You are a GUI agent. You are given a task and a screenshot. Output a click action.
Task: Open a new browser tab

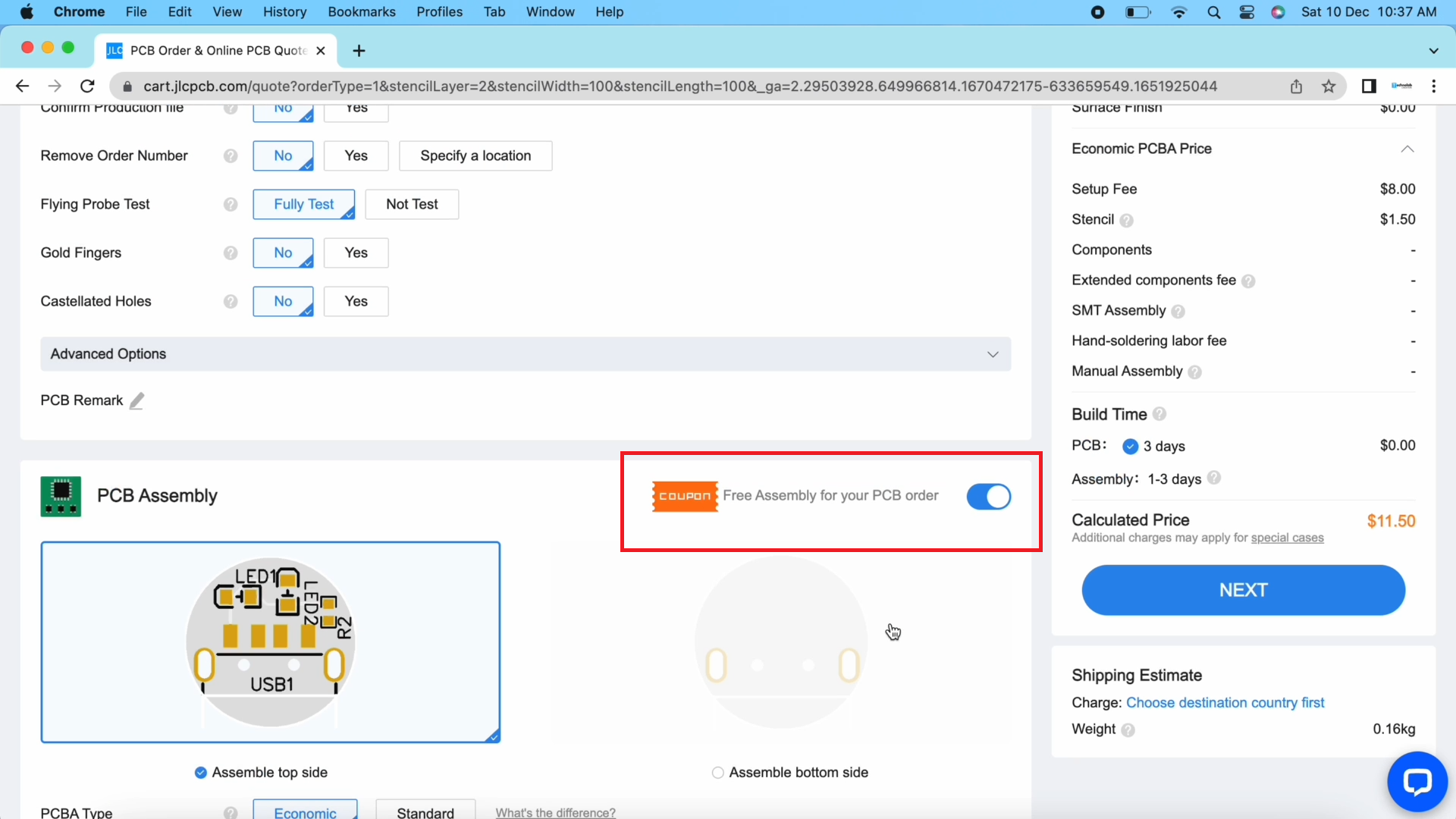coord(359,51)
